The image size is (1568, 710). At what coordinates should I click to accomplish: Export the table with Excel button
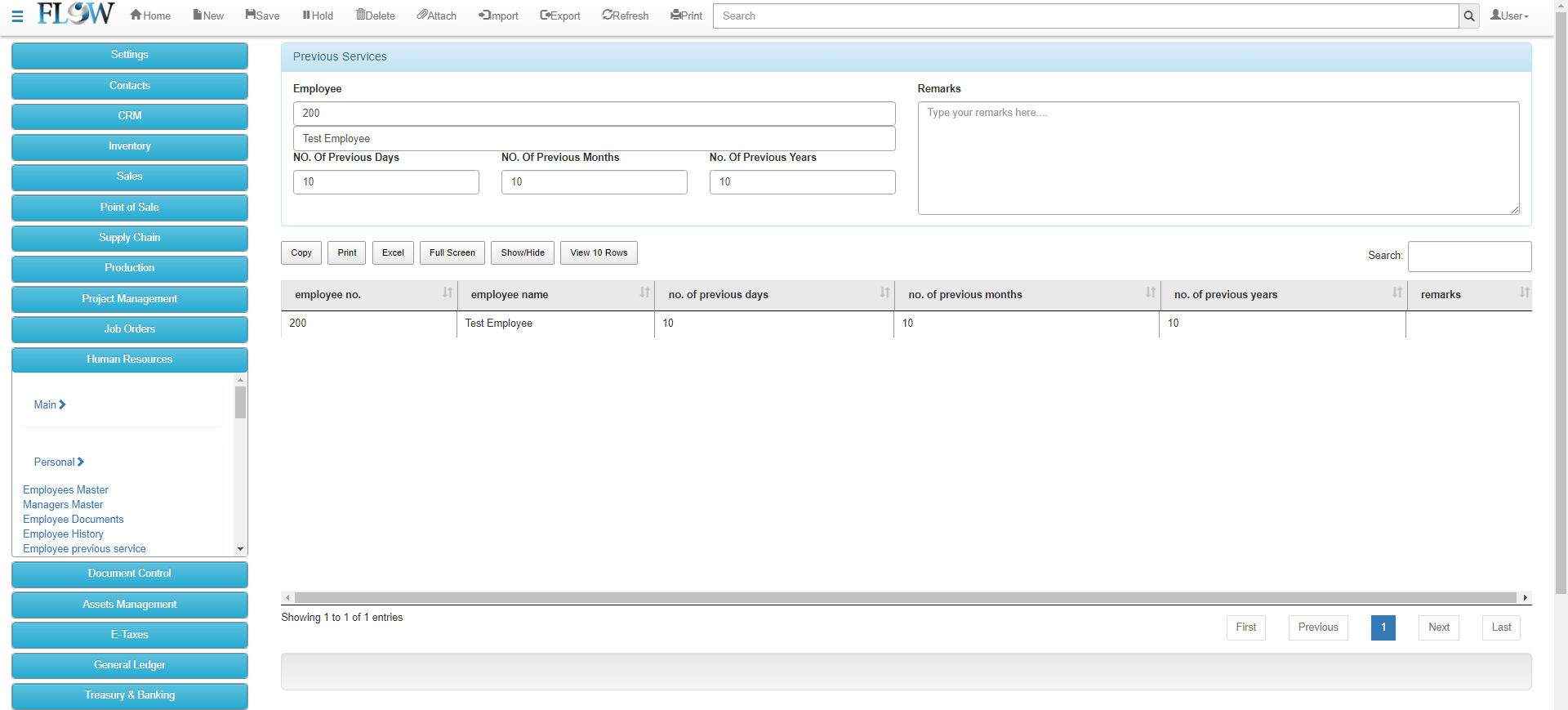tap(393, 252)
